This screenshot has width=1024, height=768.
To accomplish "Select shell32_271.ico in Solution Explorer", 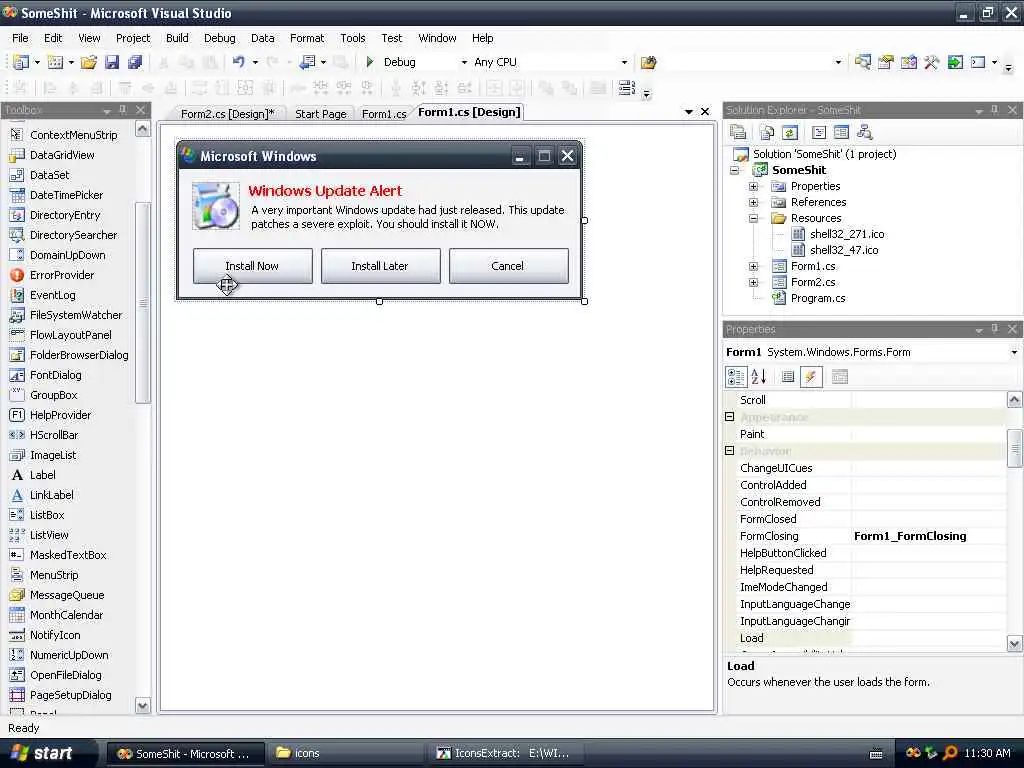I will (846, 234).
